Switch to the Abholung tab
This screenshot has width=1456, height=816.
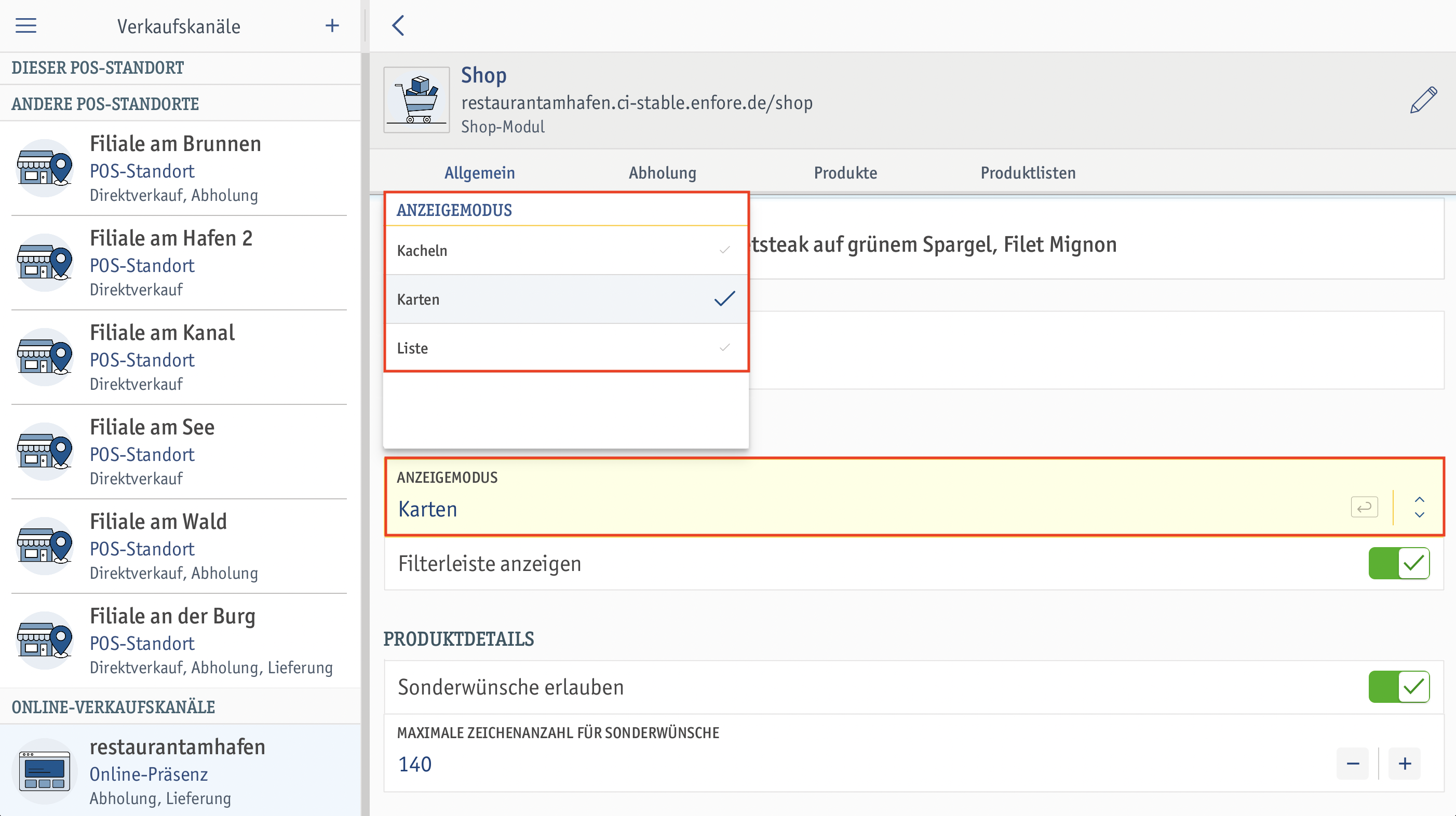tap(663, 172)
